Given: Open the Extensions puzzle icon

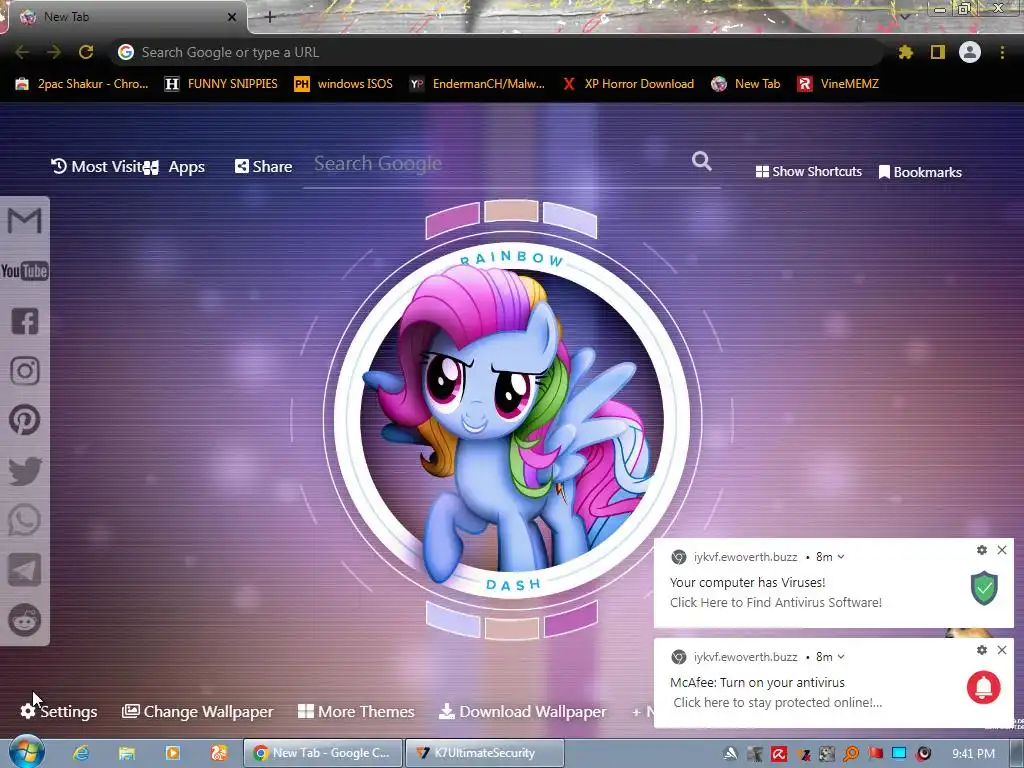Looking at the screenshot, I should tap(905, 52).
